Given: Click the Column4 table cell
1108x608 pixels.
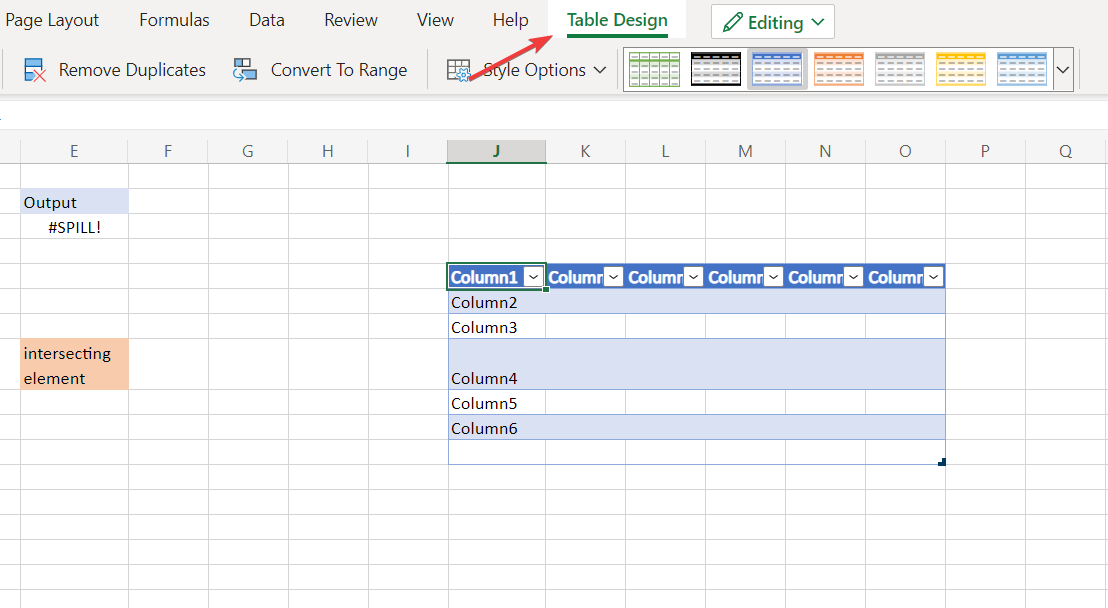Looking at the screenshot, I should pos(497,365).
